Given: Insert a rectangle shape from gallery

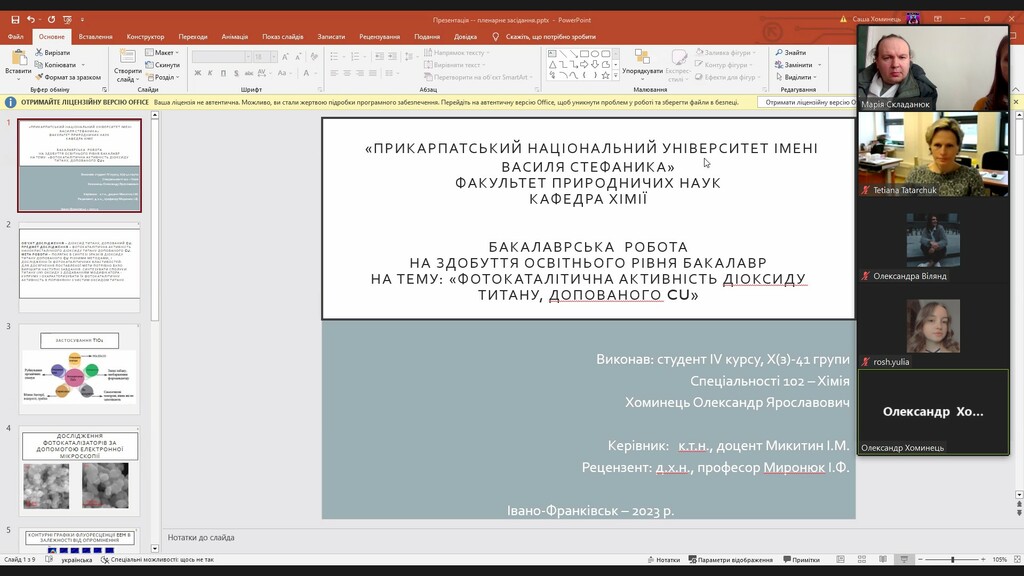Looking at the screenshot, I should click(584, 54).
